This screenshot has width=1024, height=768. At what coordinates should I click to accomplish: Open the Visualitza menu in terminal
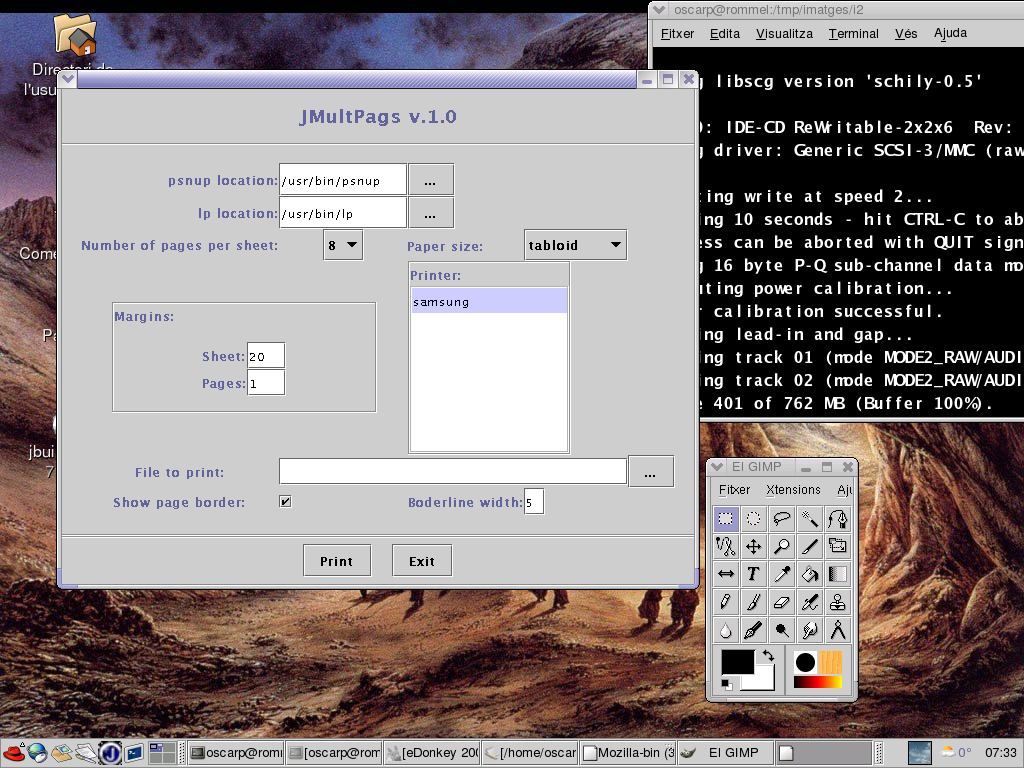pos(784,33)
